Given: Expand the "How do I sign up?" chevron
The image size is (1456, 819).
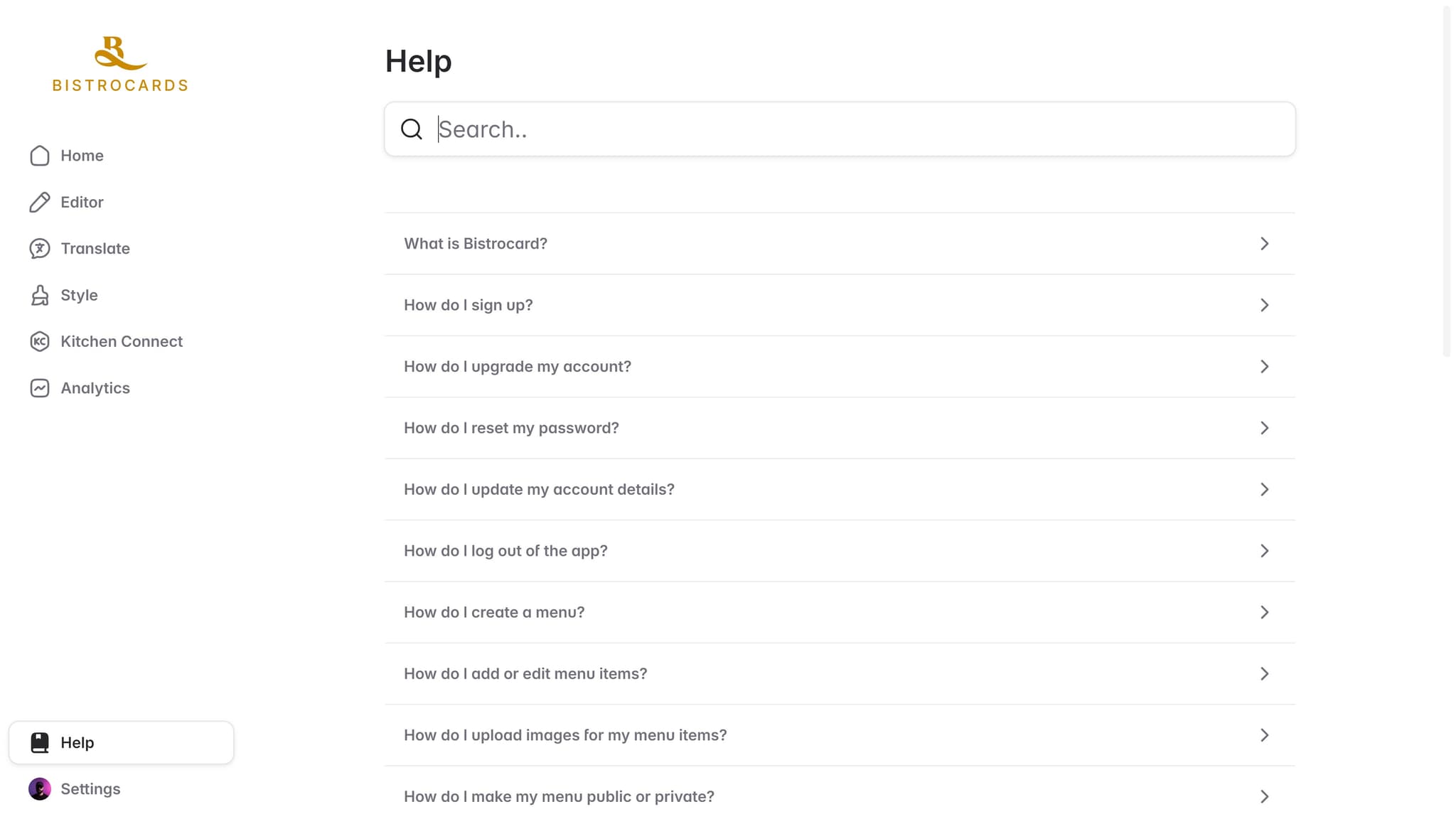Looking at the screenshot, I should [x=1264, y=305].
